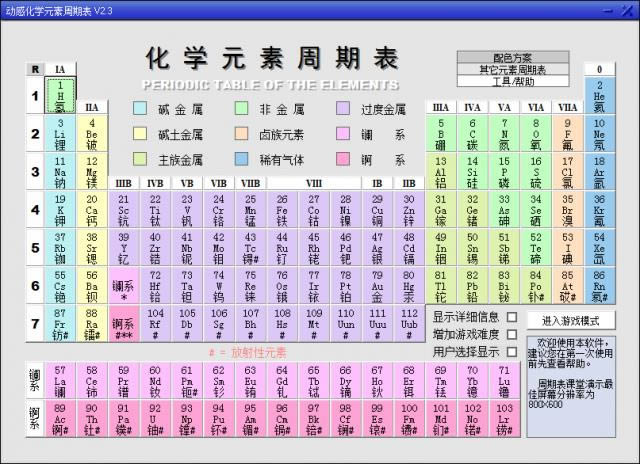Choose the Sodium (Na) element tile
640x464 pixels.
pos(60,172)
